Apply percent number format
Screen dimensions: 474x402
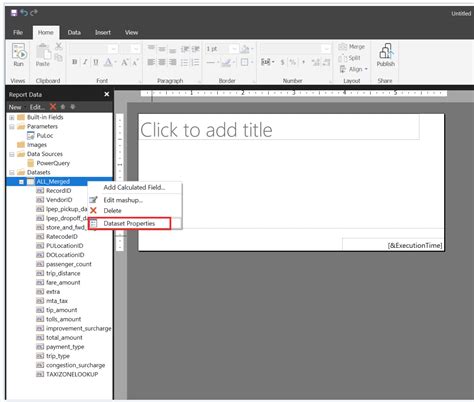click(x=293, y=62)
